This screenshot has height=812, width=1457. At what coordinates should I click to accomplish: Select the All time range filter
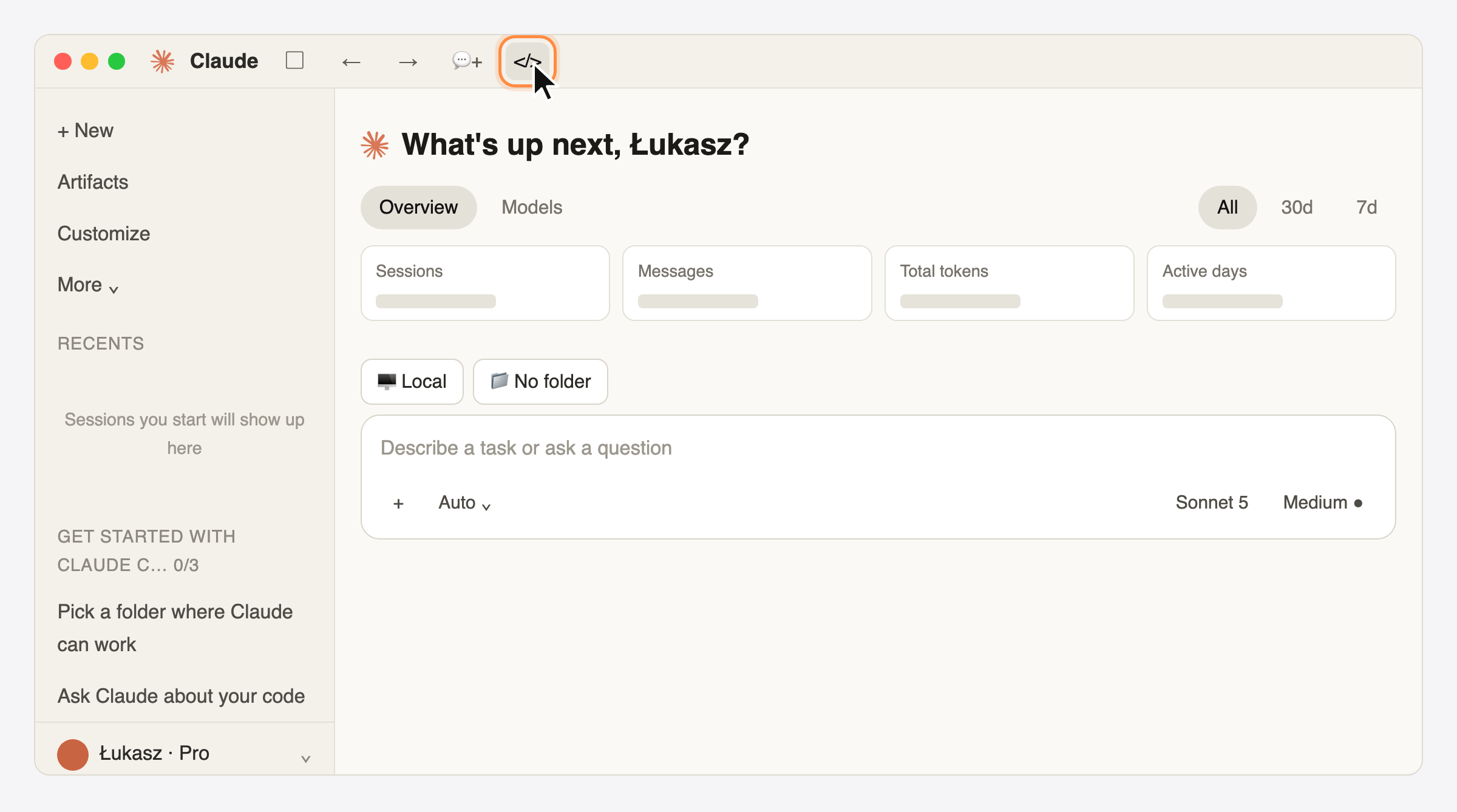coord(1227,208)
